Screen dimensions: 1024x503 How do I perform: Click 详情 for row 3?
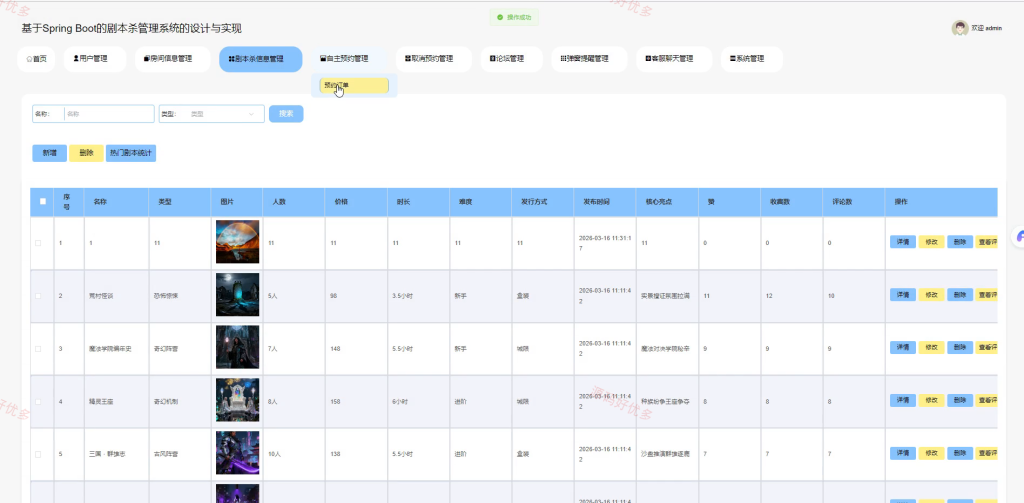903,348
